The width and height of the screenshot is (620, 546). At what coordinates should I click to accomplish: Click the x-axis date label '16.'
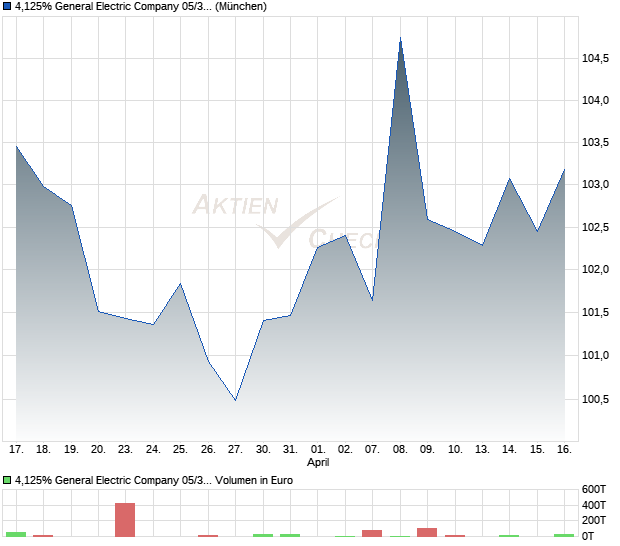[x=564, y=450]
